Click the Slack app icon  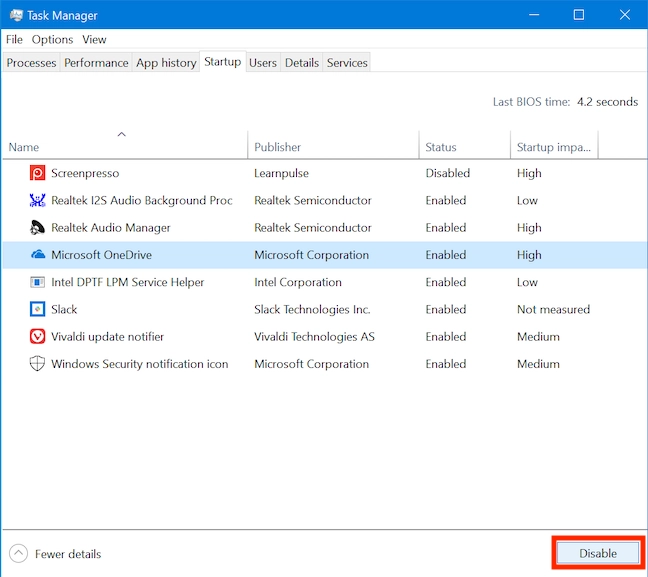[x=37, y=309]
